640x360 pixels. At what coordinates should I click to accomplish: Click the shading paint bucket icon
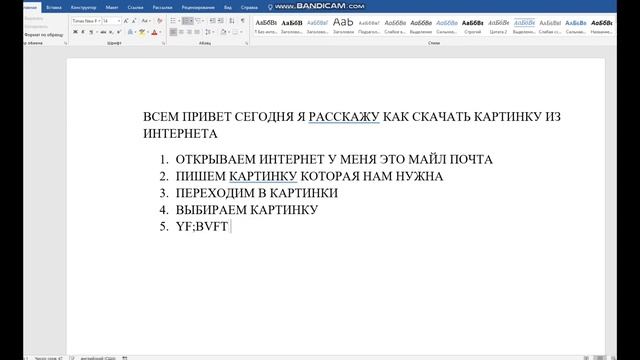click(x=223, y=32)
